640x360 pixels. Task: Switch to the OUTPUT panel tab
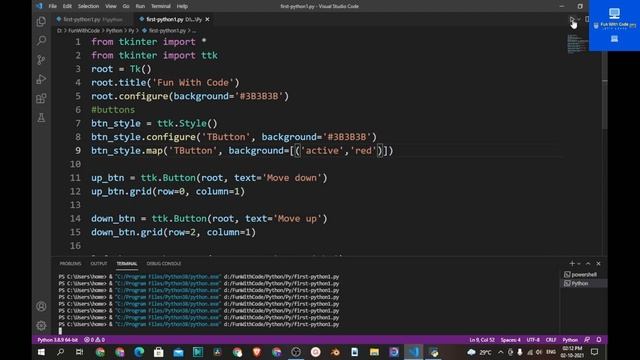point(98,264)
